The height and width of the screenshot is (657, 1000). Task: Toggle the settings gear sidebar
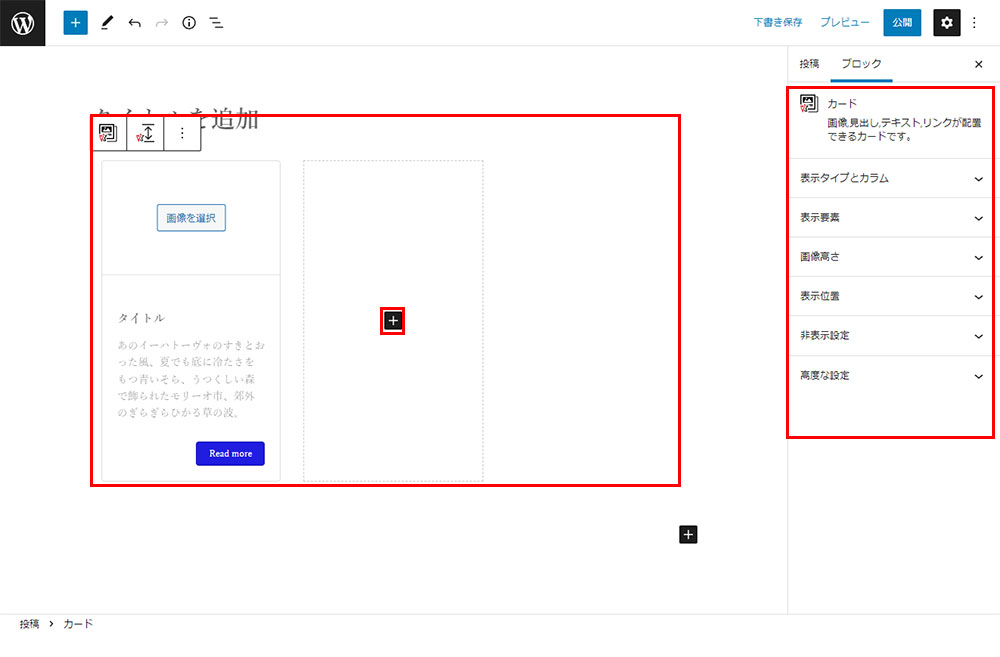946,22
